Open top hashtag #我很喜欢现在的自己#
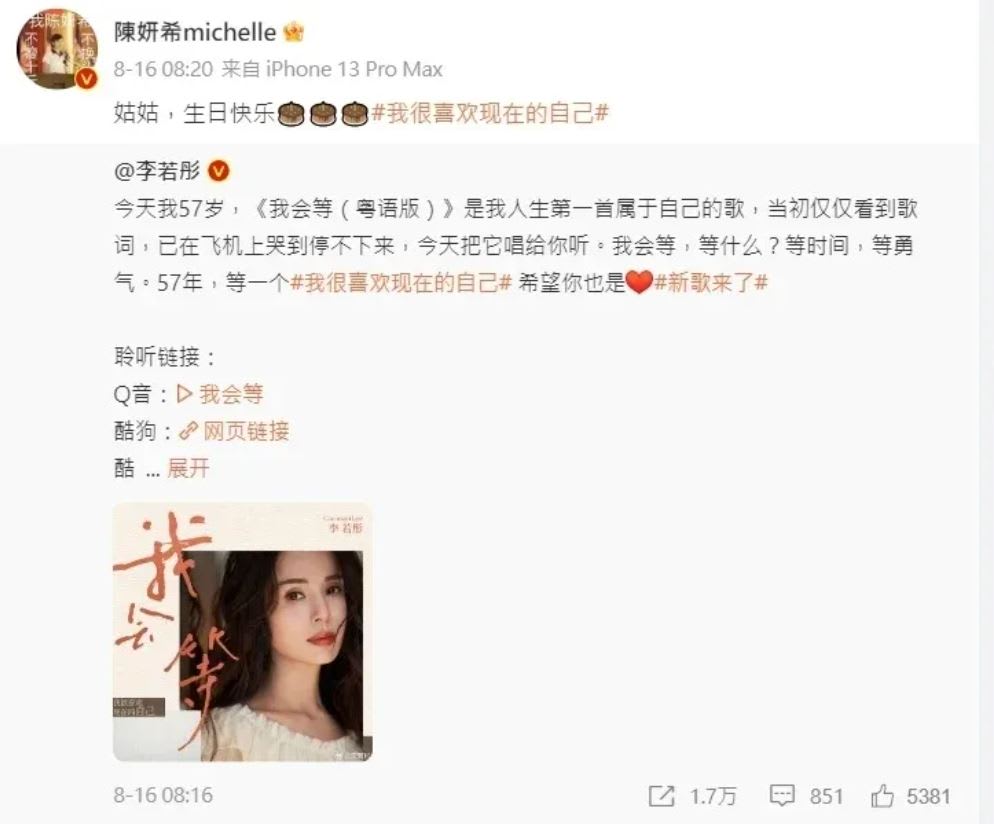This screenshot has width=994, height=824. click(491, 113)
